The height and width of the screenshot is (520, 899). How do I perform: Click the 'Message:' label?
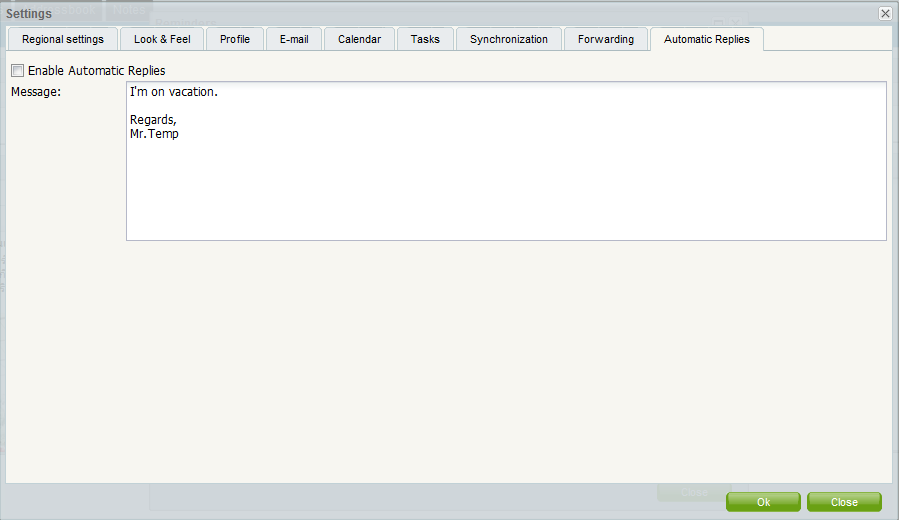pos(36,92)
